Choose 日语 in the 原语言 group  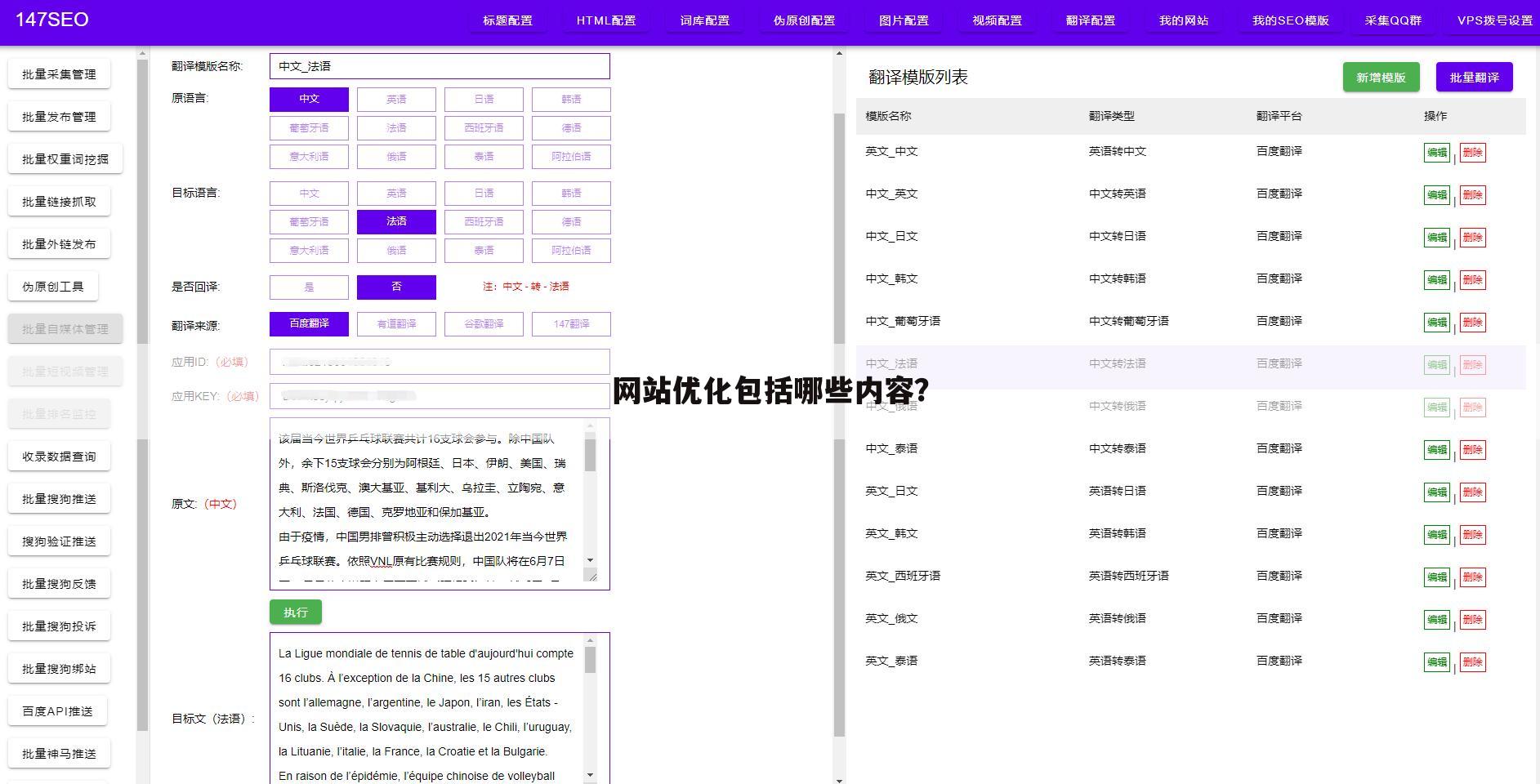(484, 99)
